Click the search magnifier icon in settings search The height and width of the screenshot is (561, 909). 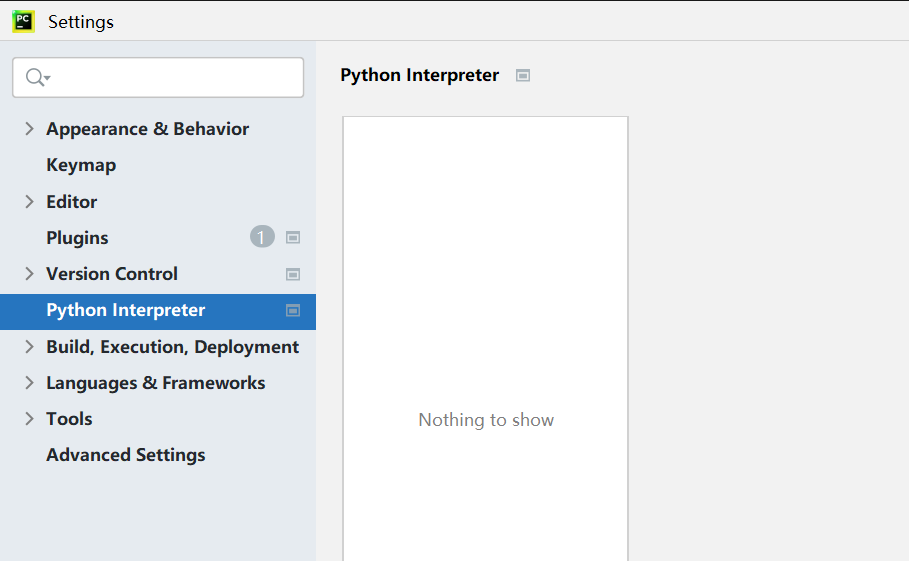(x=38, y=77)
